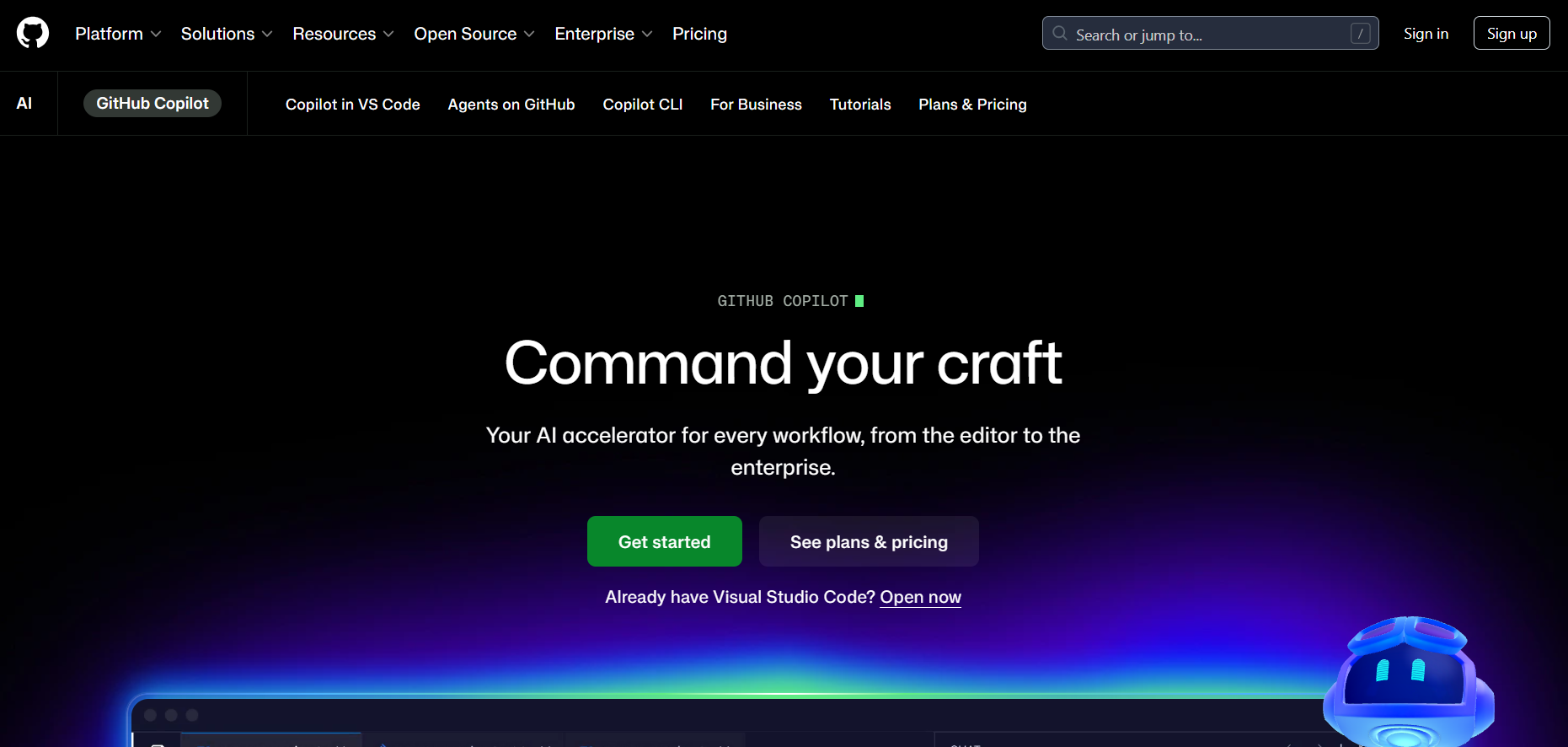Open Plans & Pricing in sub-navigation

coord(972,105)
